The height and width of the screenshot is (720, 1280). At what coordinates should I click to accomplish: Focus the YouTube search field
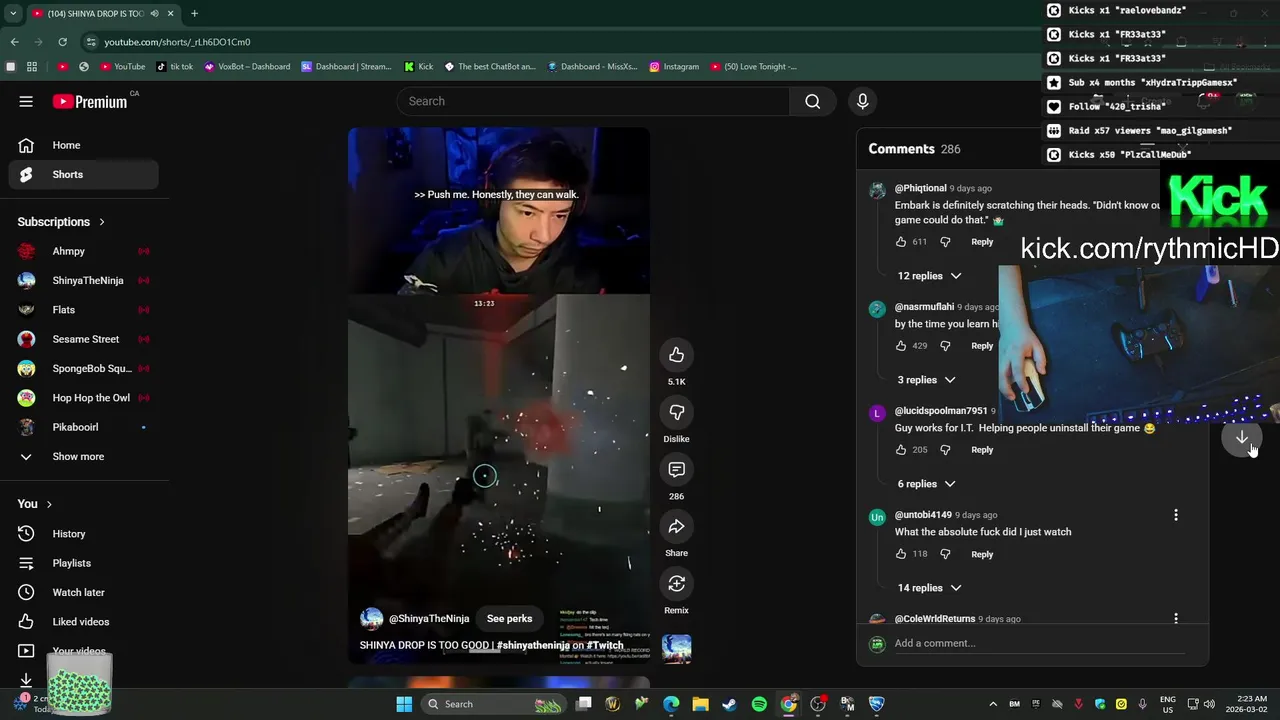pyautogui.click(x=593, y=101)
